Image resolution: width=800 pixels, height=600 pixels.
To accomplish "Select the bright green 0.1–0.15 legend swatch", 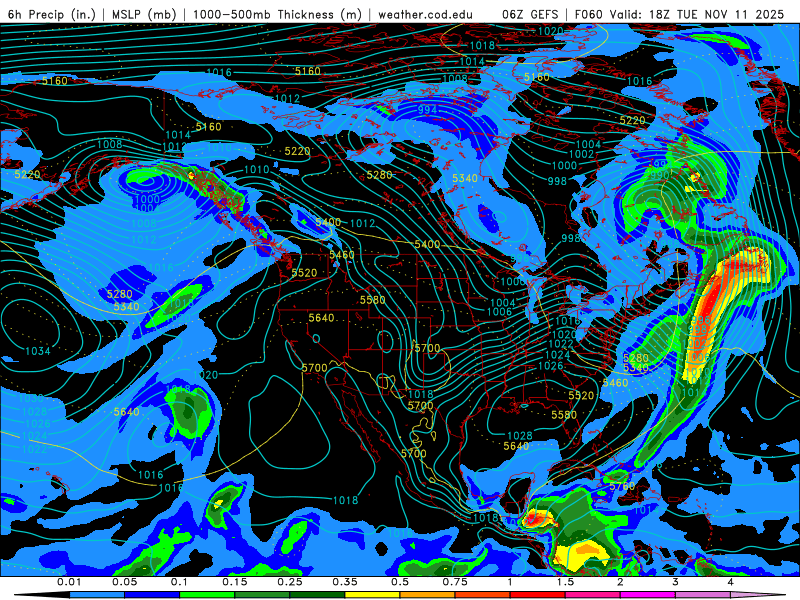I will pyautogui.click(x=207, y=595).
